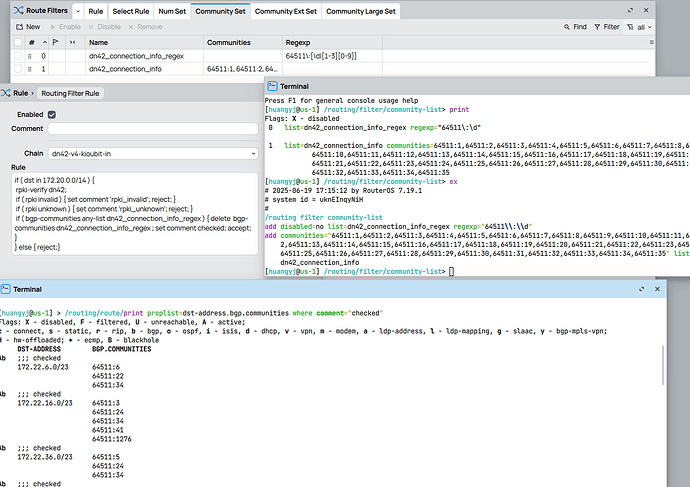Open Find in Route Filters
This screenshot has height=487, width=690.
575,27
